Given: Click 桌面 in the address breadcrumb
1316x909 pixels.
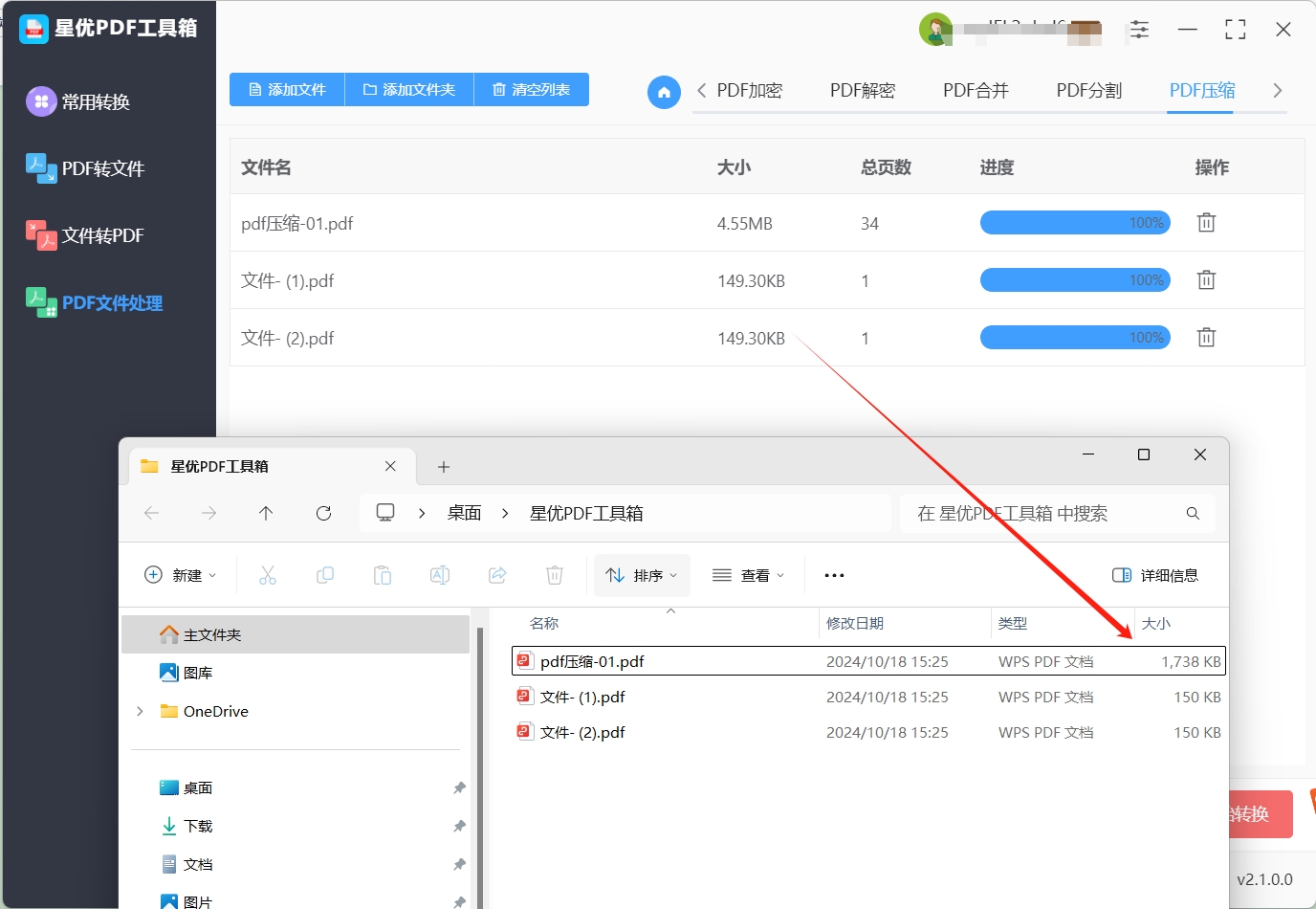Looking at the screenshot, I should point(465,514).
